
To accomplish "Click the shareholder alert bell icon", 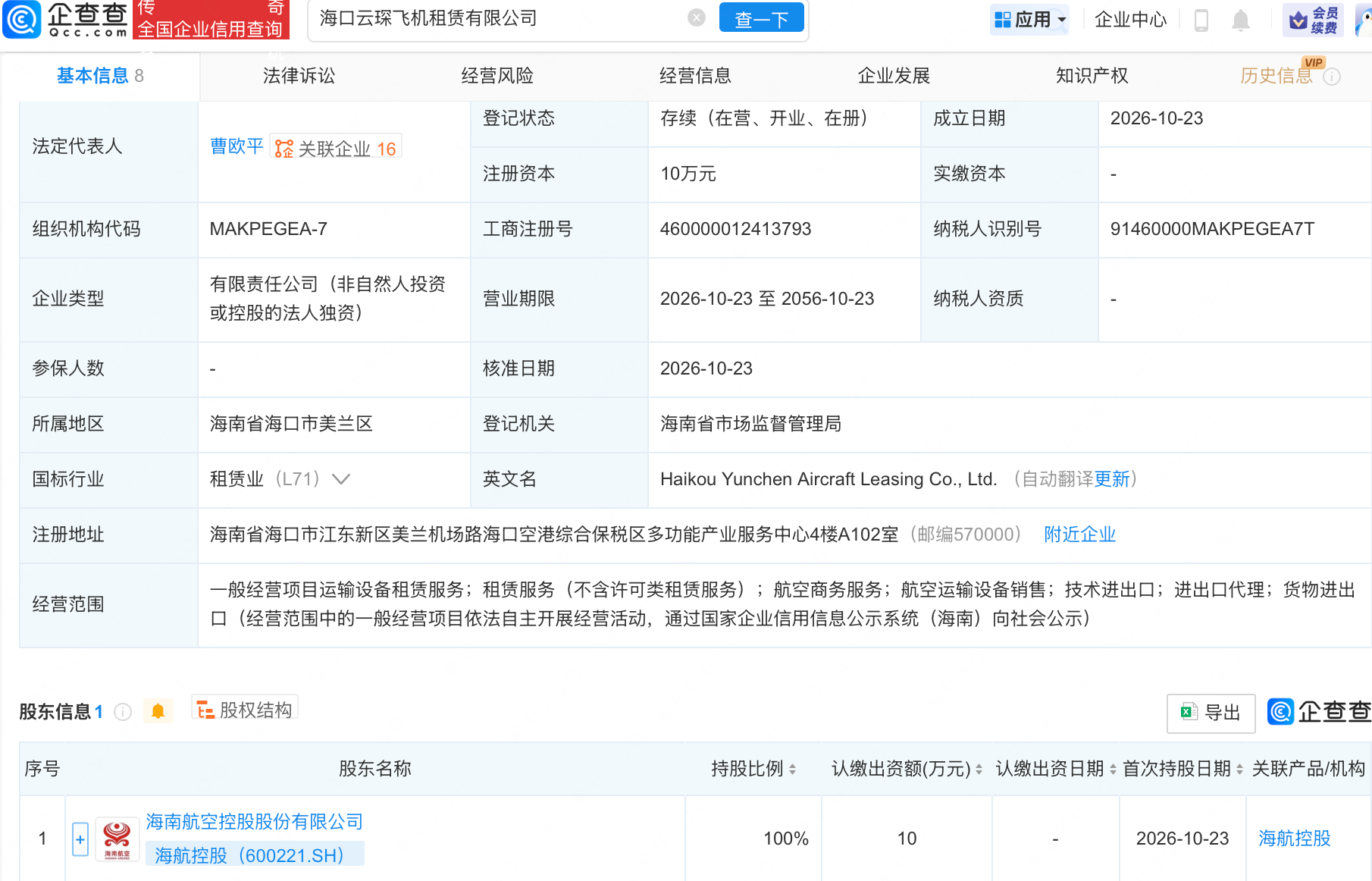I will [158, 711].
